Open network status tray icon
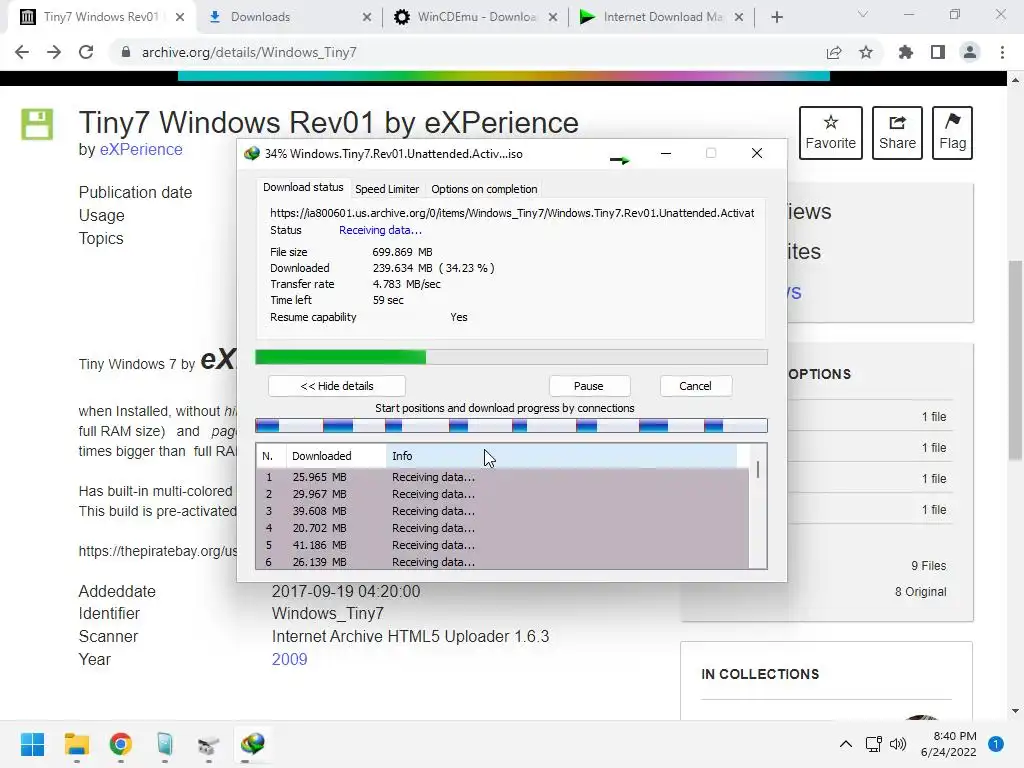This screenshot has width=1024, height=768. pos(873,744)
